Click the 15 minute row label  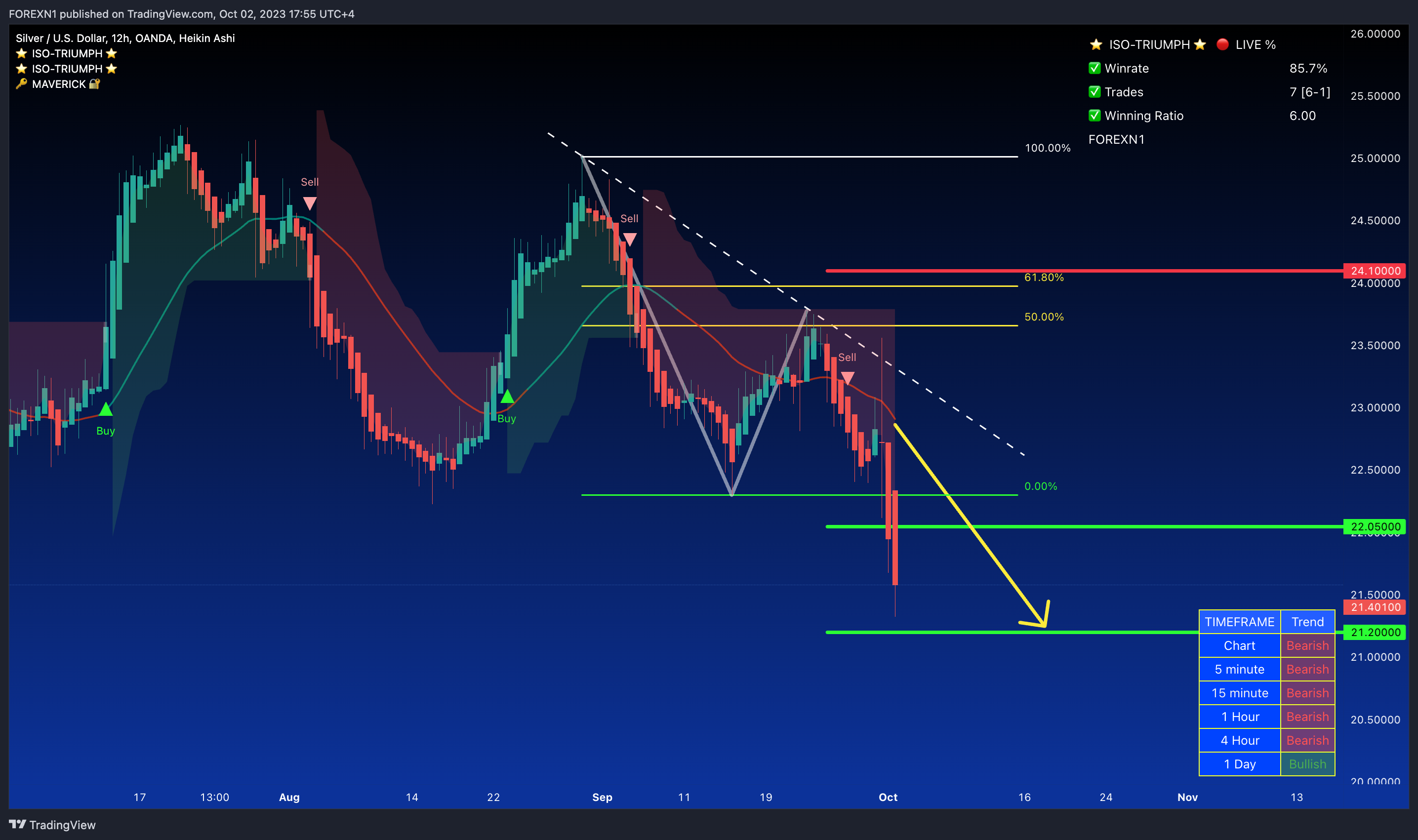pyautogui.click(x=1240, y=693)
